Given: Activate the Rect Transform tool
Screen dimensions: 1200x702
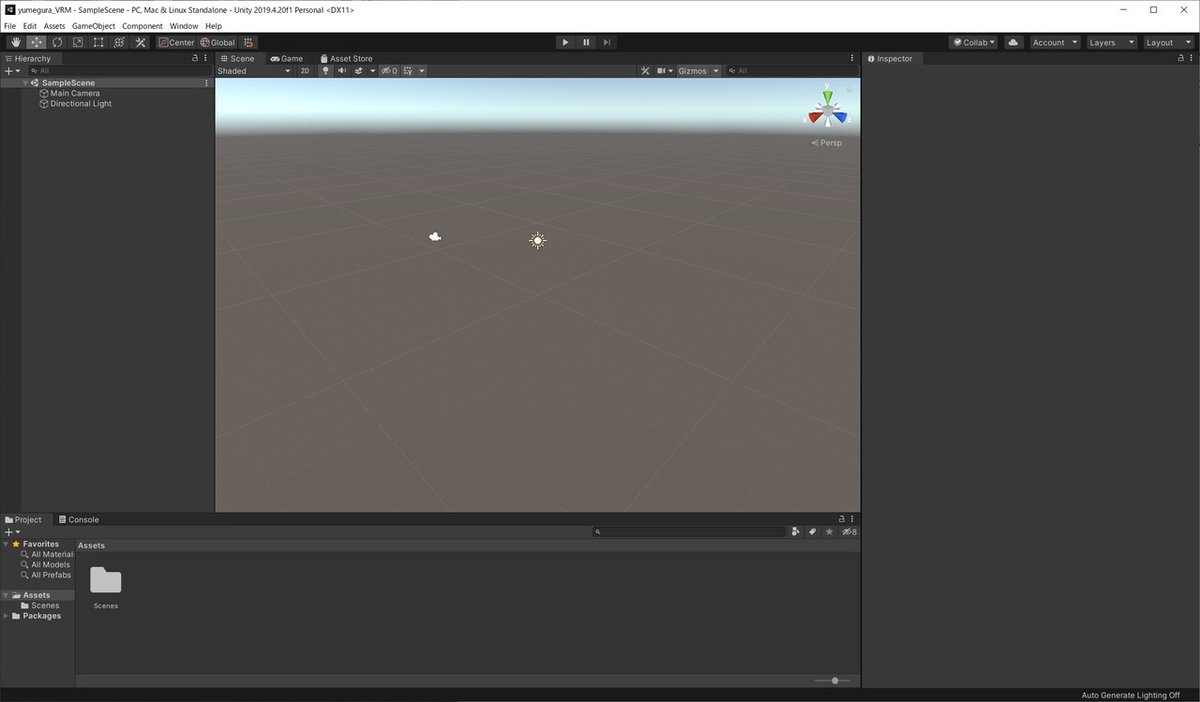Looking at the screenshot, I should click(98, 42).
